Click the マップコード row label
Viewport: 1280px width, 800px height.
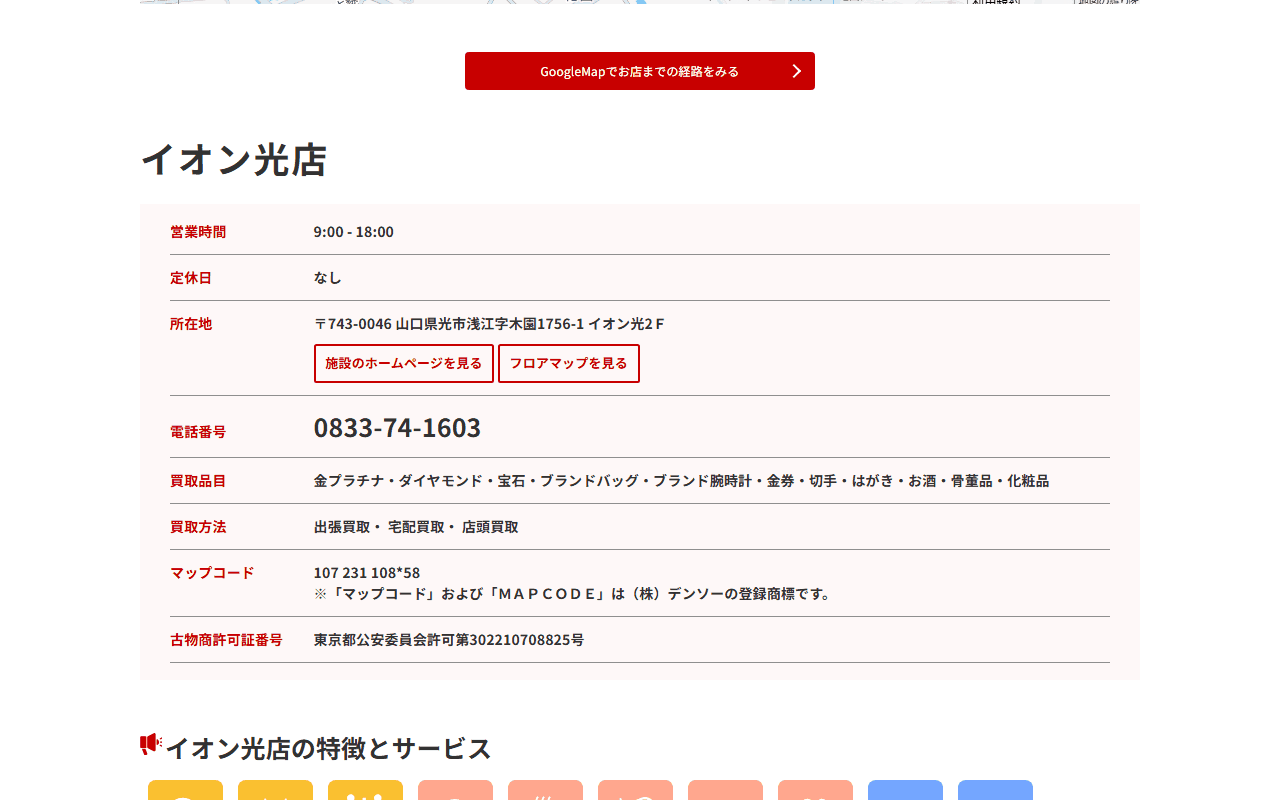212,573
